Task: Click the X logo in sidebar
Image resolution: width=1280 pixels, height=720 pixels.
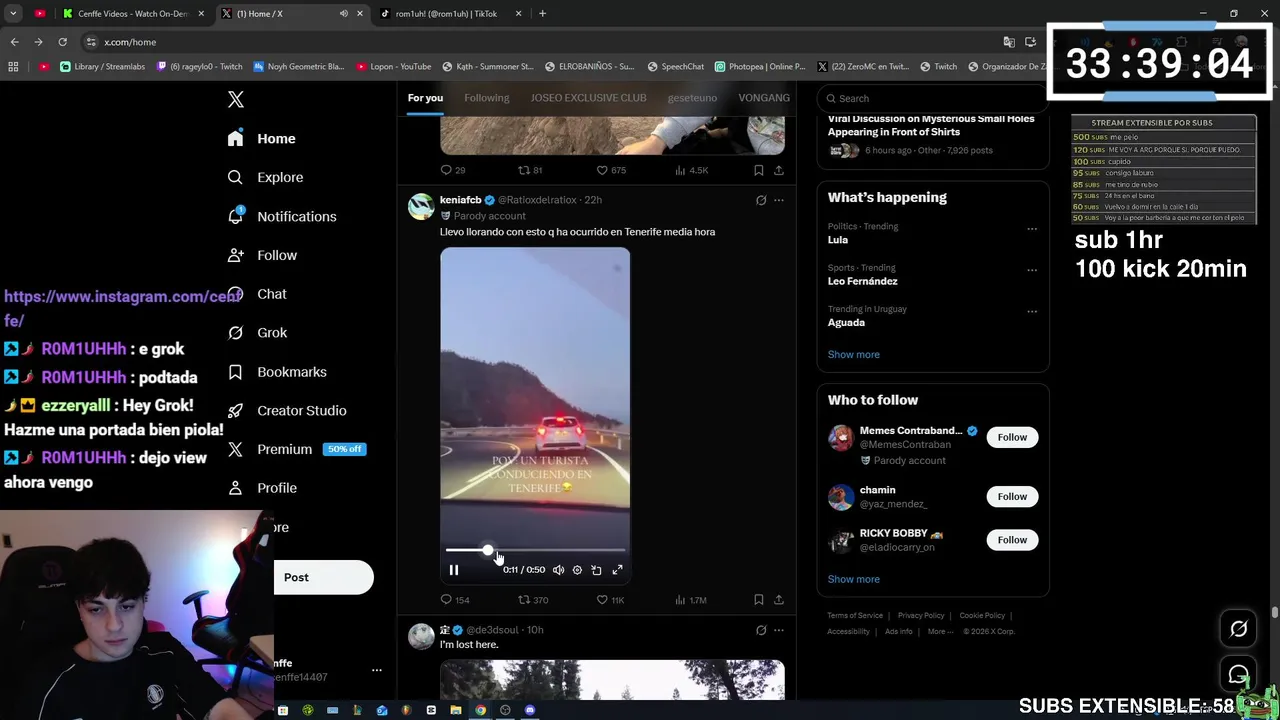Action: (236, 99)
